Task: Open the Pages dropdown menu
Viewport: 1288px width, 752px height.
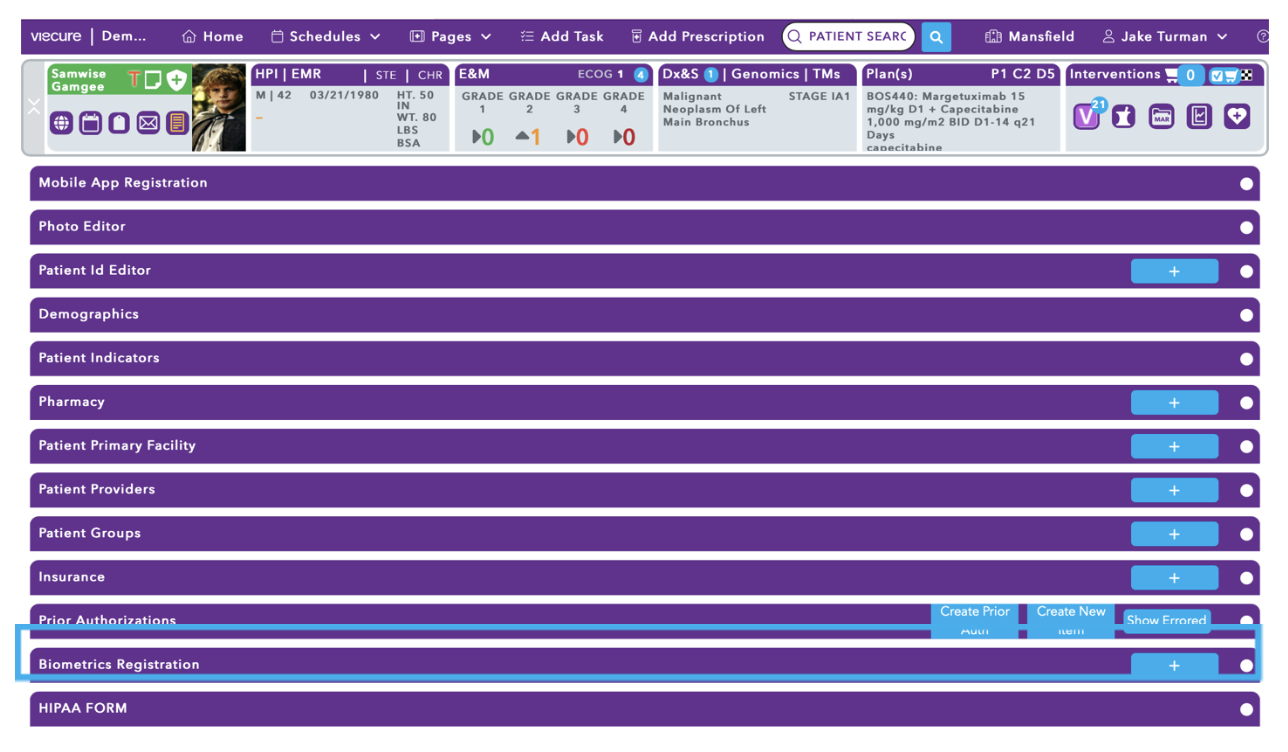Action: [451, 36]
